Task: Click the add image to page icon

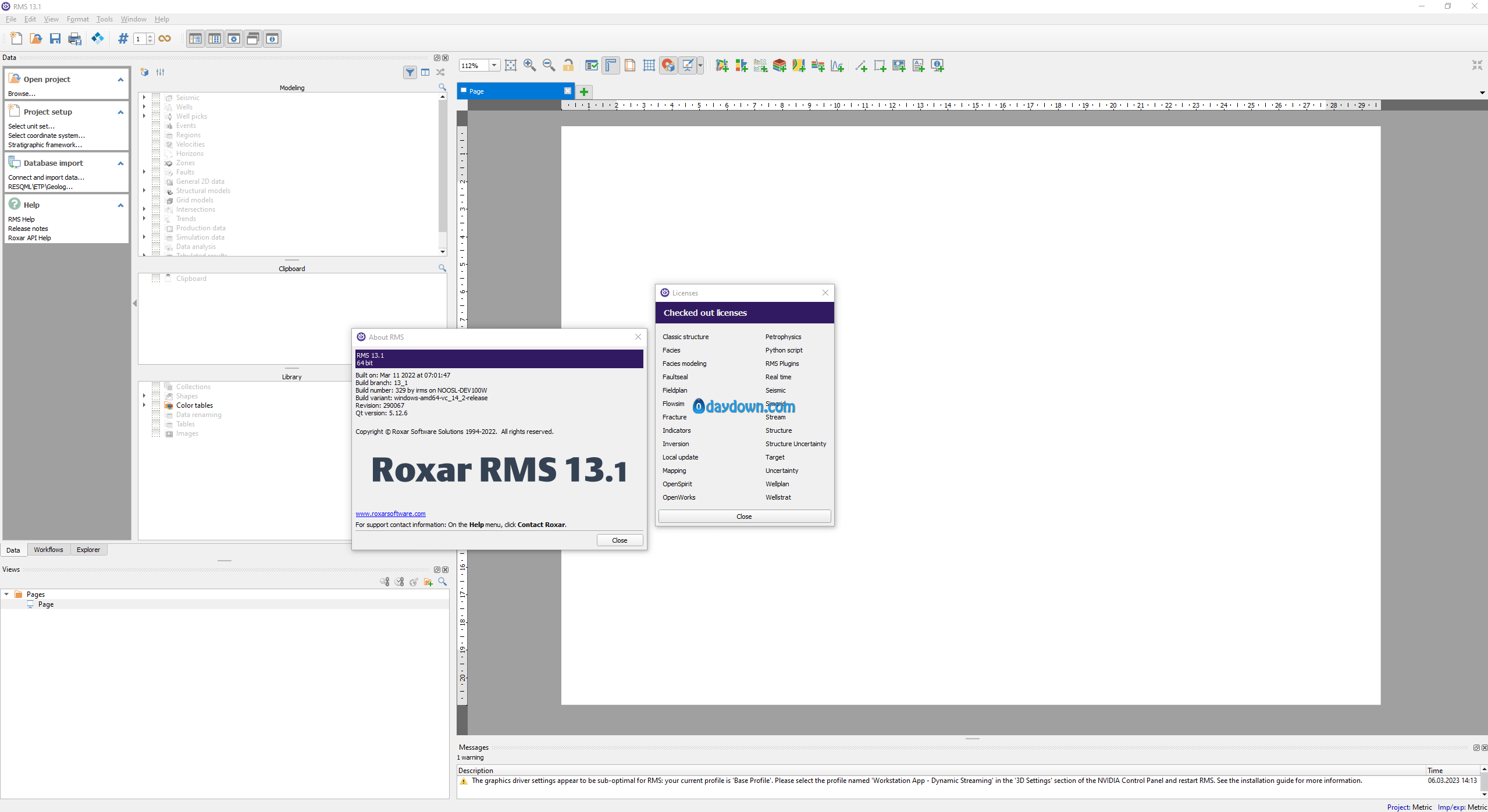Action: (899, 66)
